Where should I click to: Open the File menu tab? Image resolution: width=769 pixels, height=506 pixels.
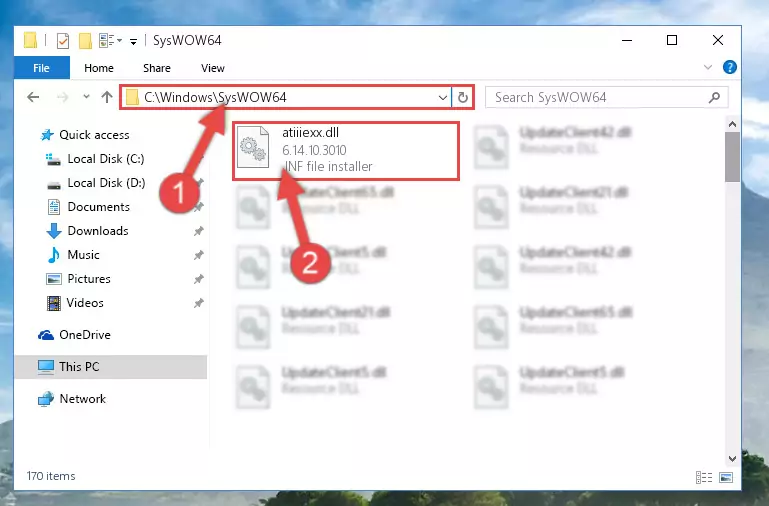(x=42, y=68)
